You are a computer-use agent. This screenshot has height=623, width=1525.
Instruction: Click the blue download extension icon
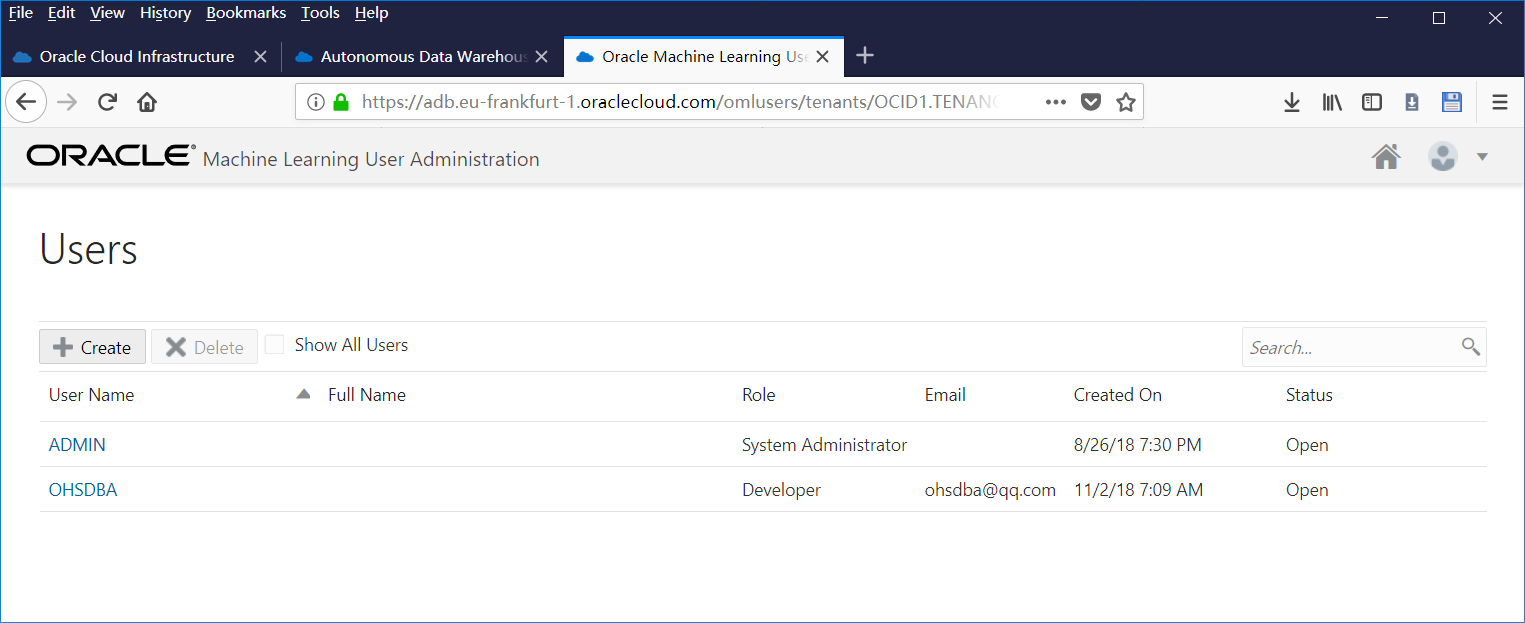1412,102
